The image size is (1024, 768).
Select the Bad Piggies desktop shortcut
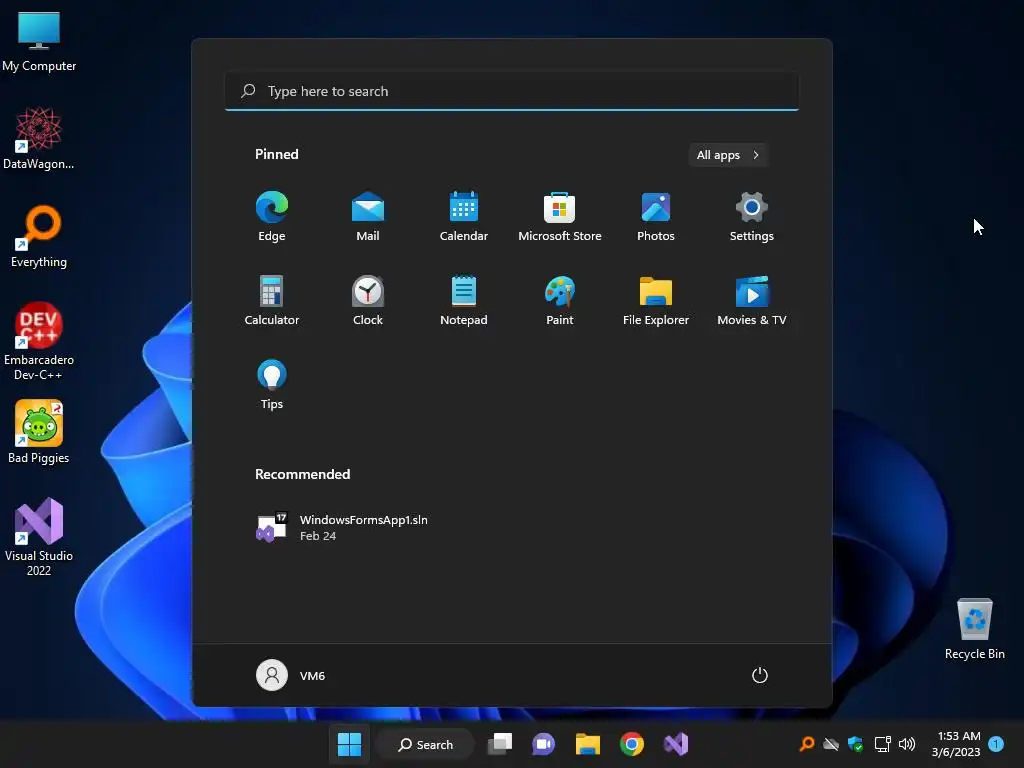click(39, 432)
